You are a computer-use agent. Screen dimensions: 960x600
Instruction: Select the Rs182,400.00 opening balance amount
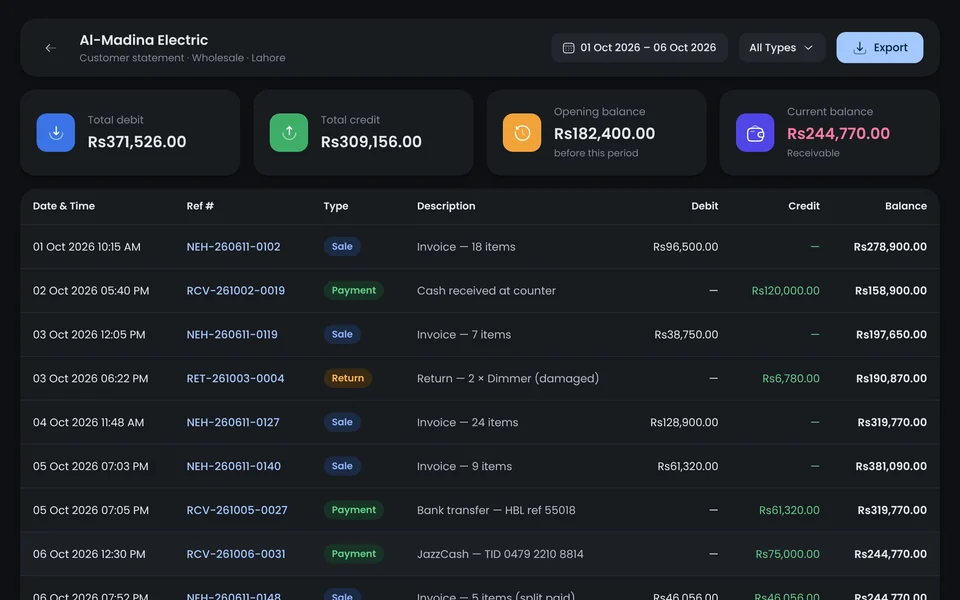pos(604,133)
